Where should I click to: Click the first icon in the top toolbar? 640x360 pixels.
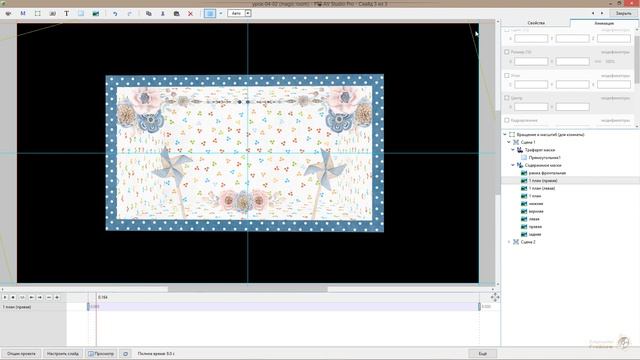tap(8, 13)
